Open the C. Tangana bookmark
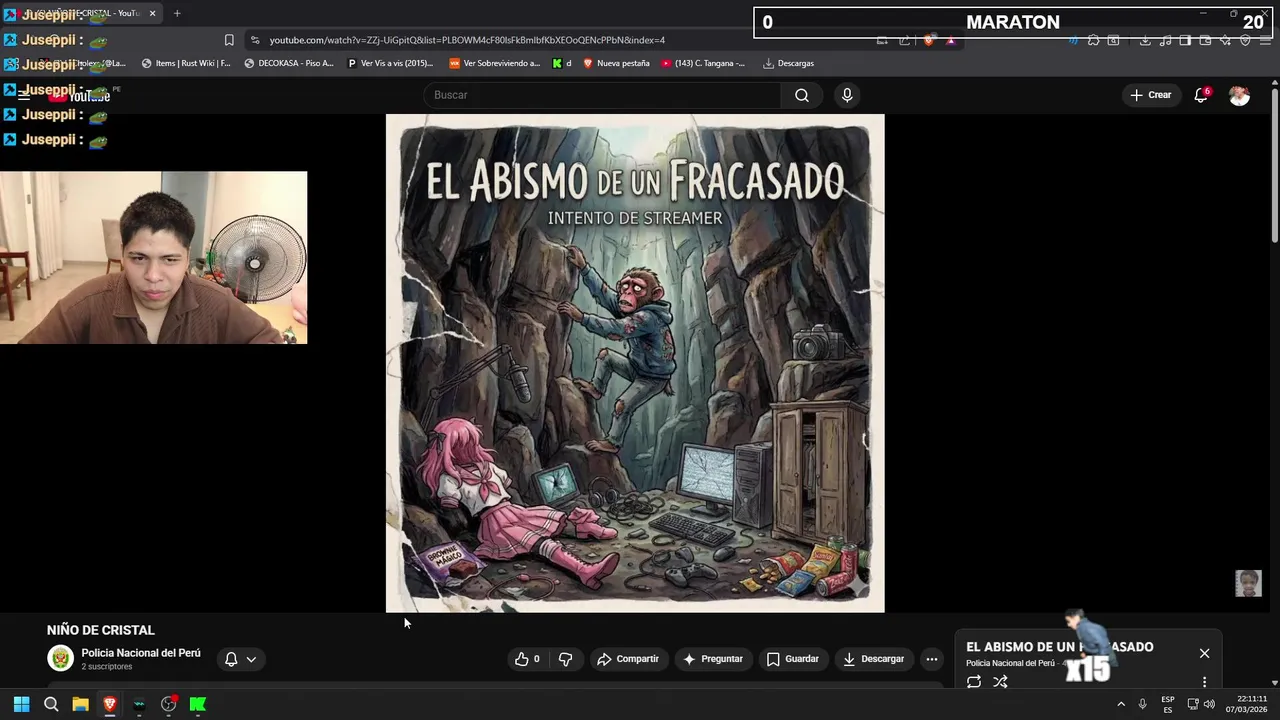 tap(703, 63)
